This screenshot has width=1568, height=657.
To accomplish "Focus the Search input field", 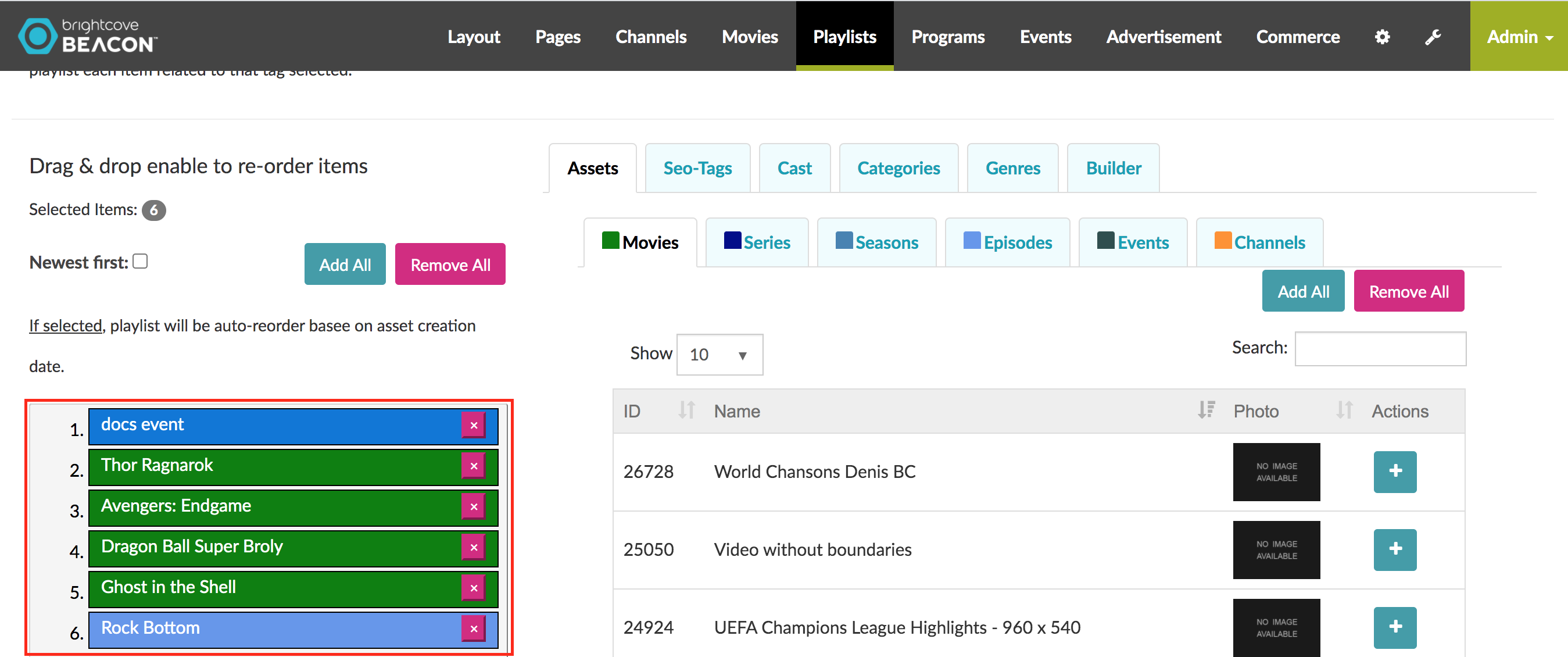I will pos(1379,349).
